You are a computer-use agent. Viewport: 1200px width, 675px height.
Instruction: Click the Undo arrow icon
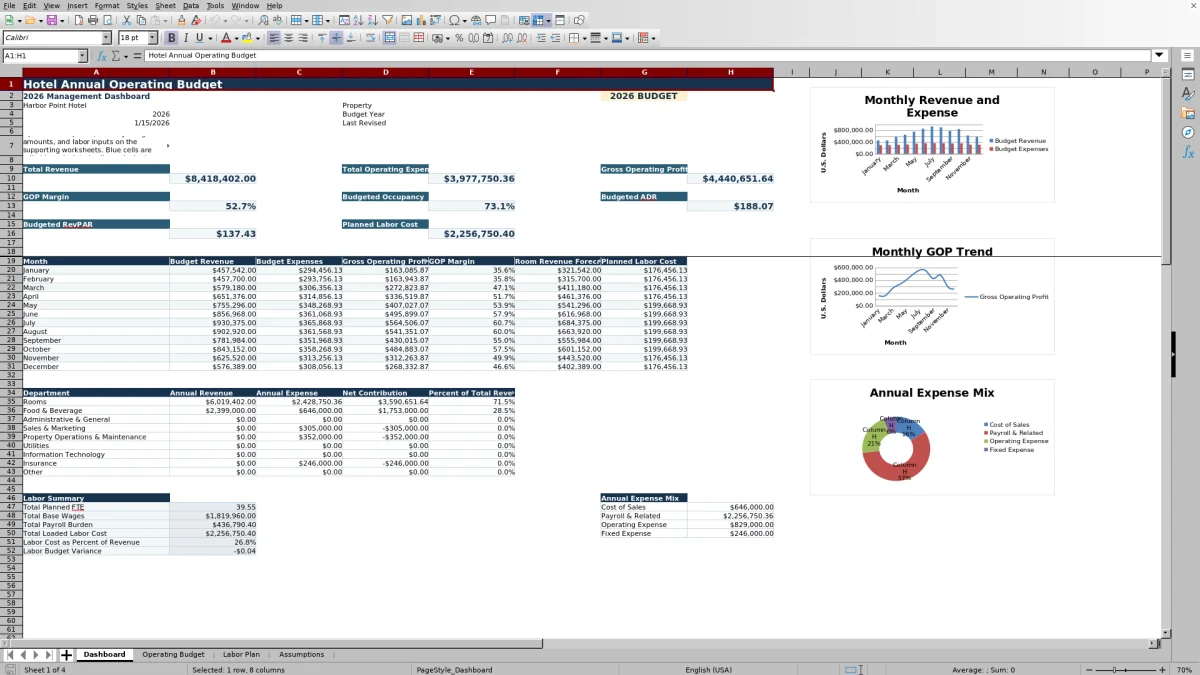pyautogui.click(x=214, y=20)
